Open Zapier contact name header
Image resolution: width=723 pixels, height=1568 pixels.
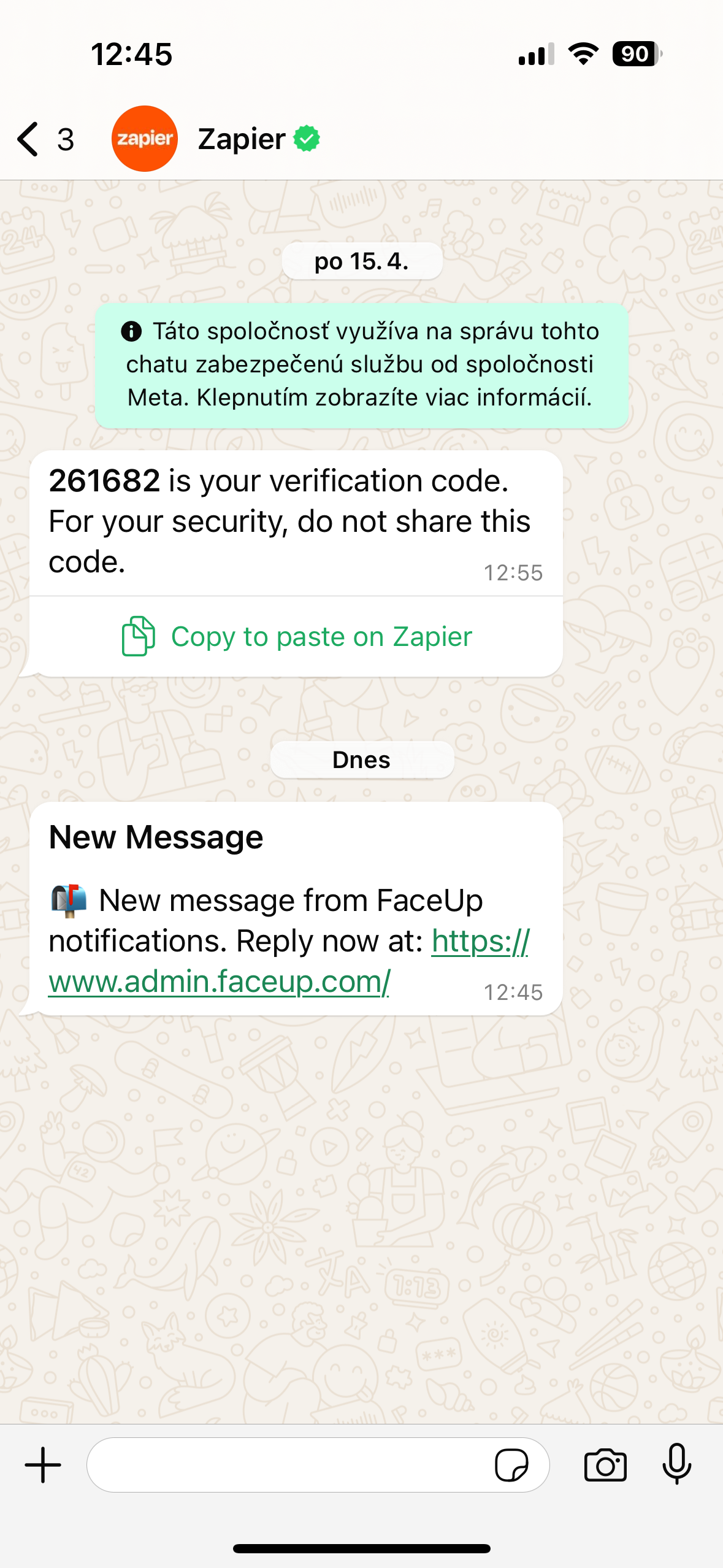pos(242,139)
